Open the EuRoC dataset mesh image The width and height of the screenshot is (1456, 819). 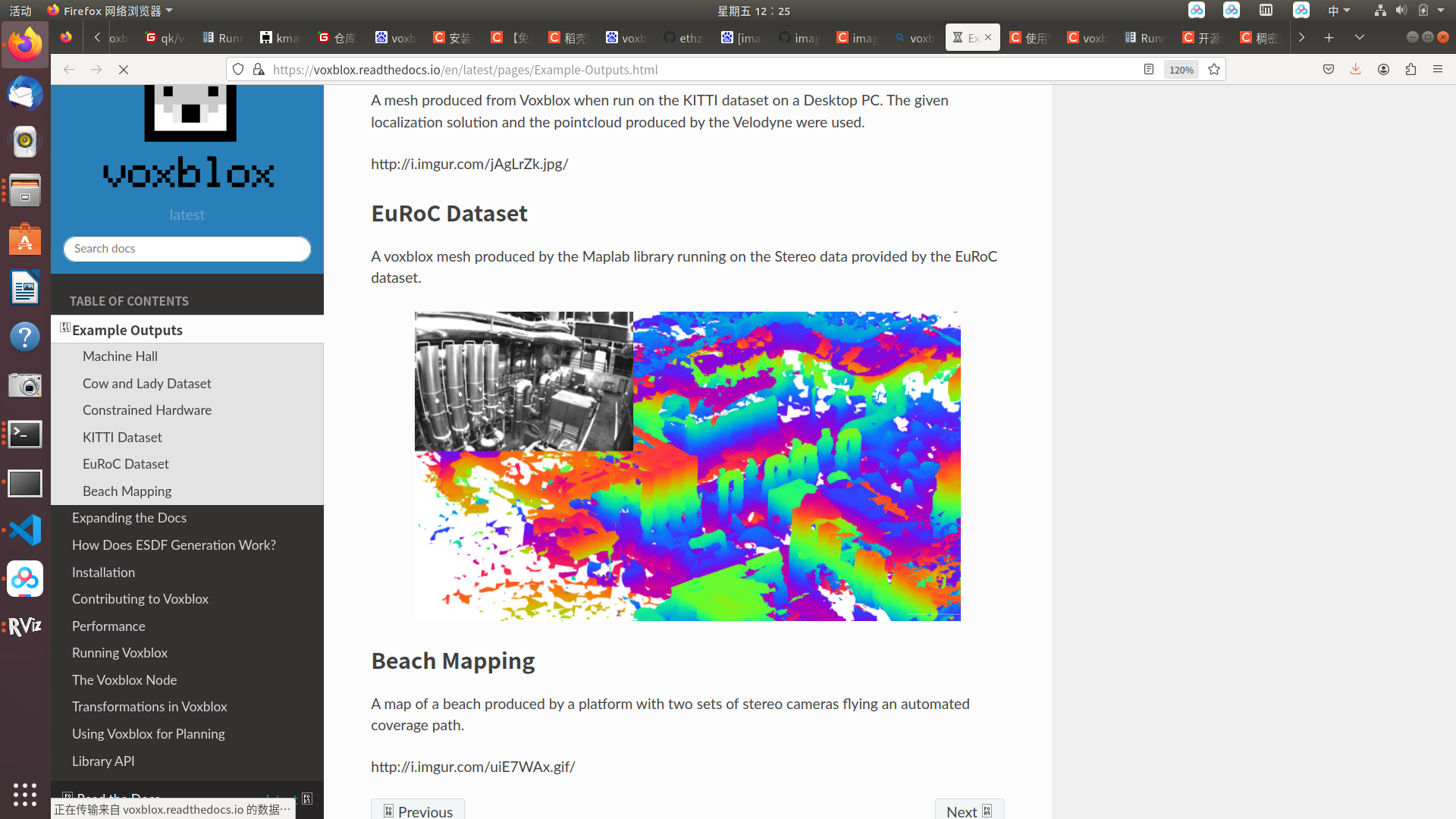tap(687, 466)
